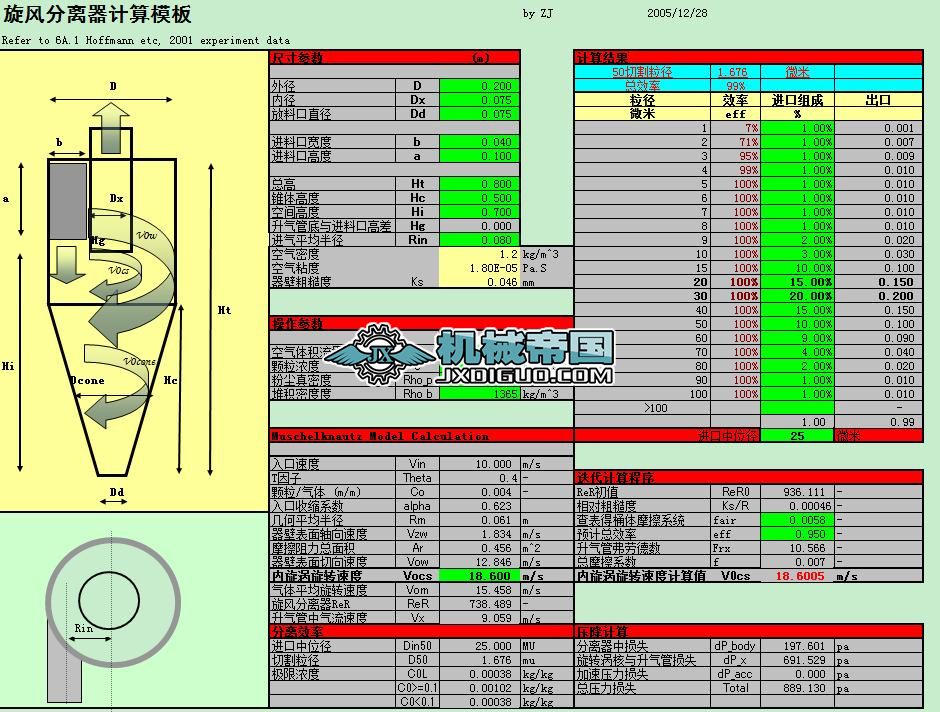The height and width of the screenshot is (712, 940).
Task: Click the inlet width b value 0.040
Action: pyautogui.click(x=479, y=142)
